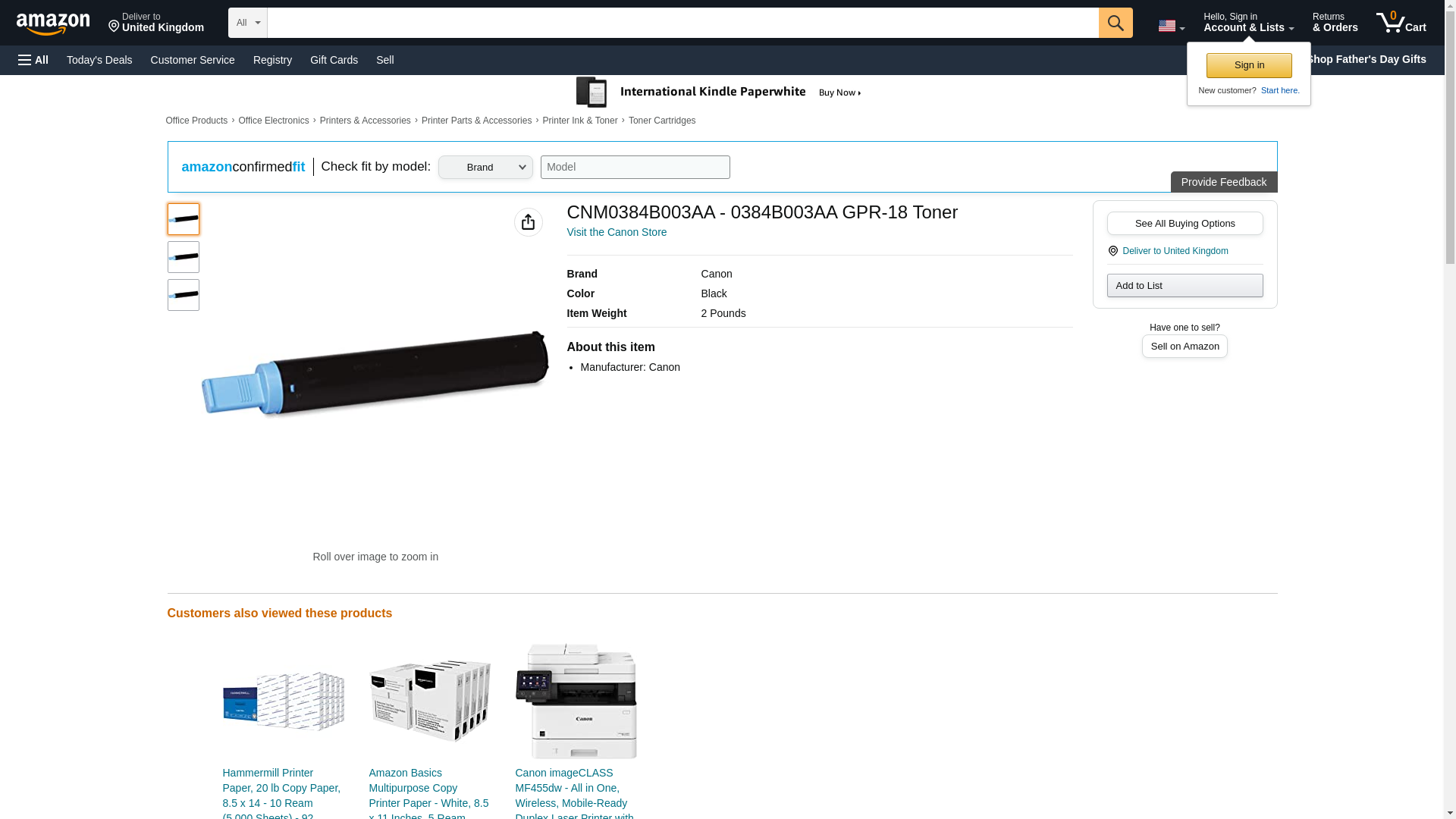Go to Customer Service menu item

[x=193, y=60]
